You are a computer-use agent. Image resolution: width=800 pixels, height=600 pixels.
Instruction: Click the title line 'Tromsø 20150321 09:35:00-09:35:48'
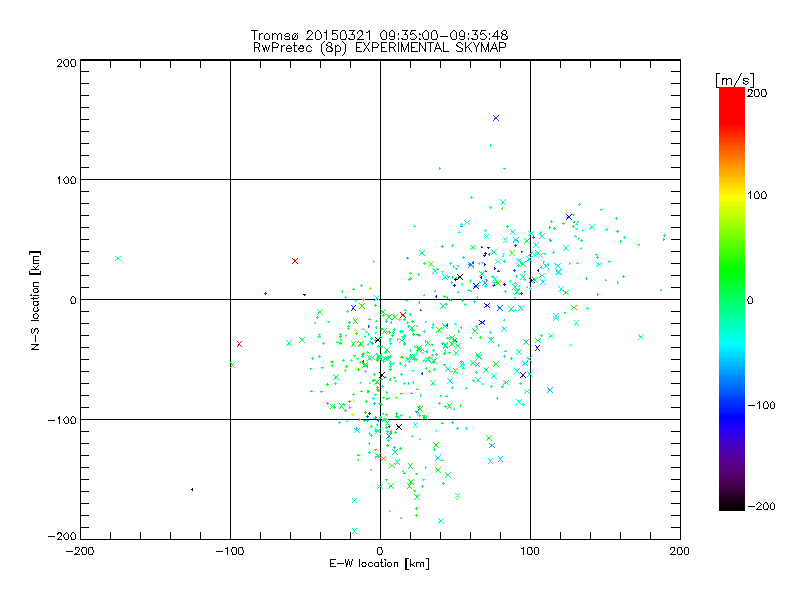point(379,35)
